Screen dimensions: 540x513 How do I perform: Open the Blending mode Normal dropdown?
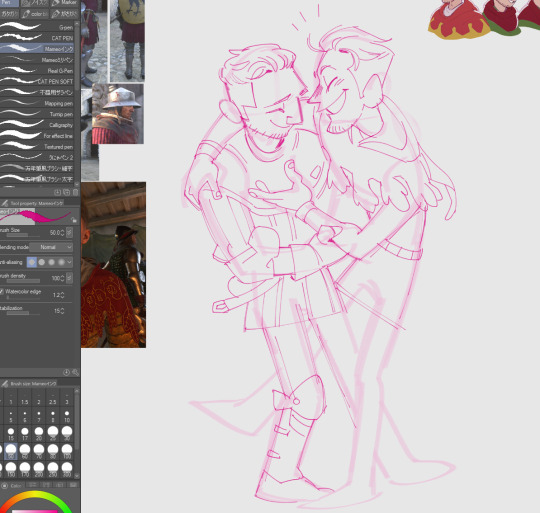(51, 247)
